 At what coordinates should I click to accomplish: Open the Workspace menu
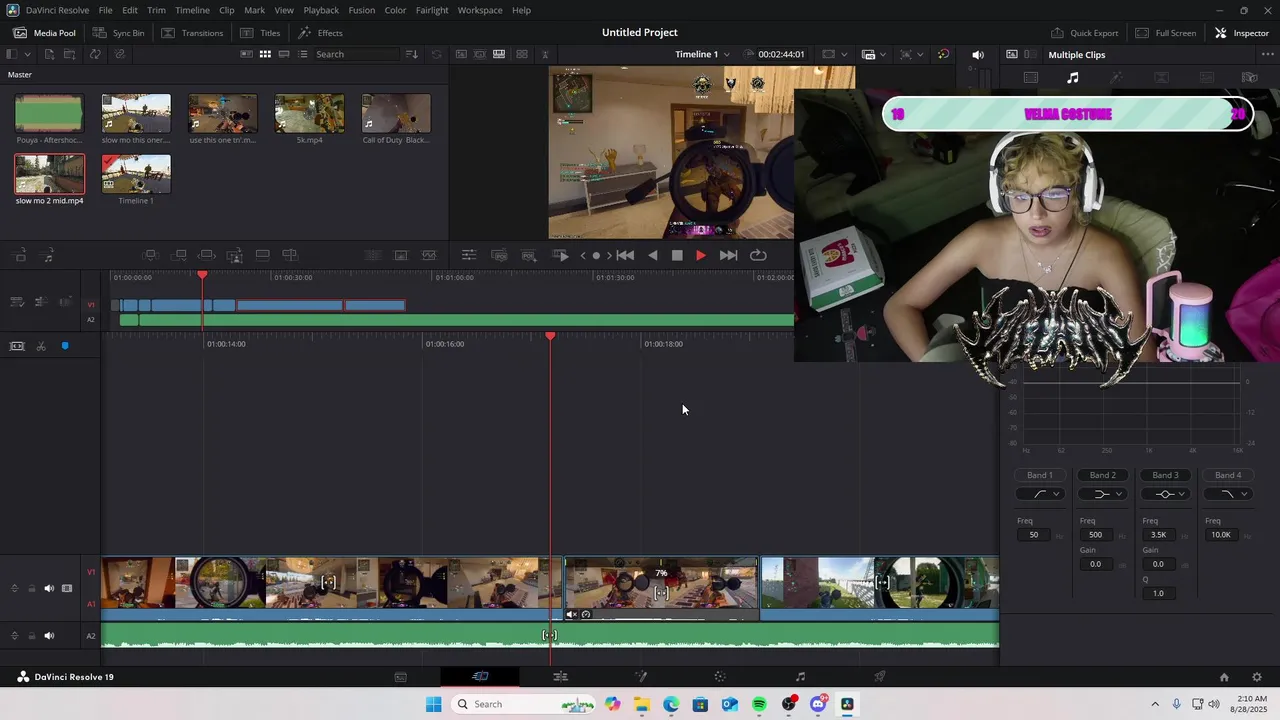480,10
